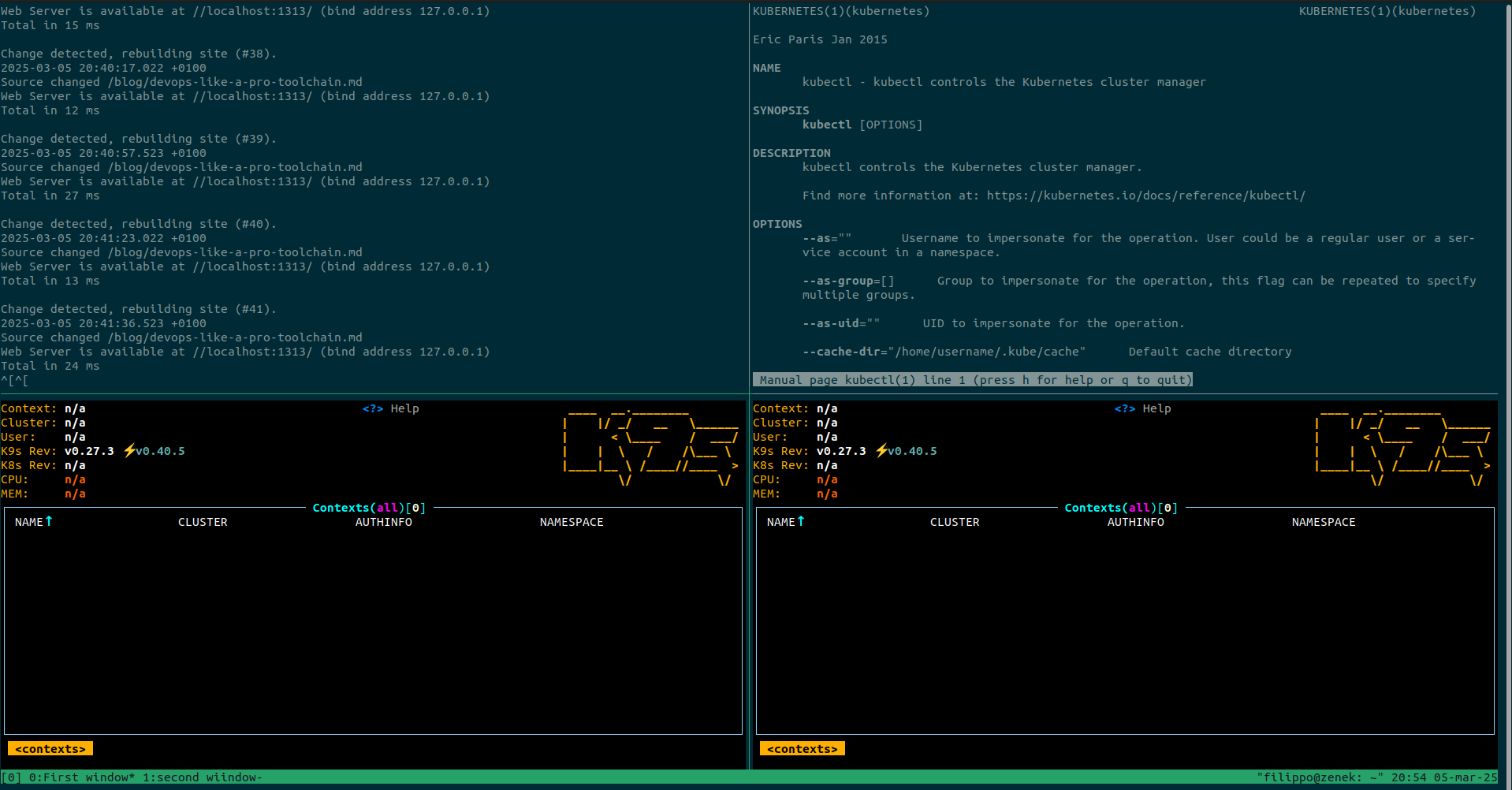This screenshot has height=790, width=1512.
Task: Expand the AUTHINFO column header
Action: 384,522
